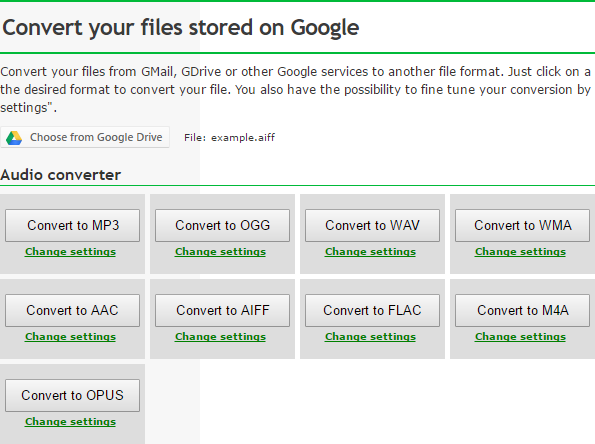
Task: Select the Convert to M4A option
Action: pos(522,310)
